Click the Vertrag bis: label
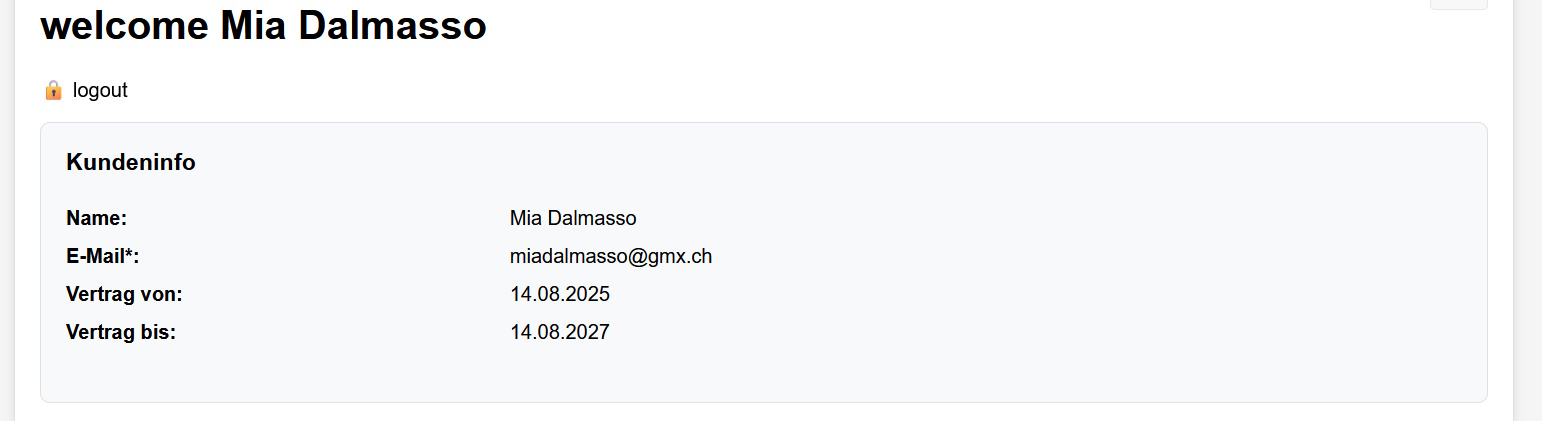Screen dimensions: 1542x421 point(121,332)
